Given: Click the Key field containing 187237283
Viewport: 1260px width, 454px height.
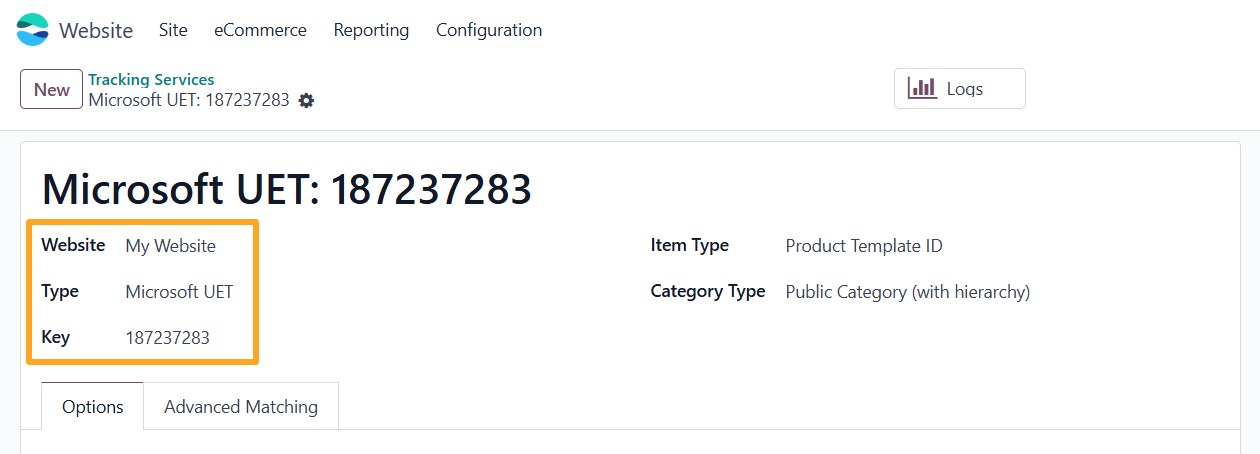Looking at the screenshot, I should click(x=168, y=338).
